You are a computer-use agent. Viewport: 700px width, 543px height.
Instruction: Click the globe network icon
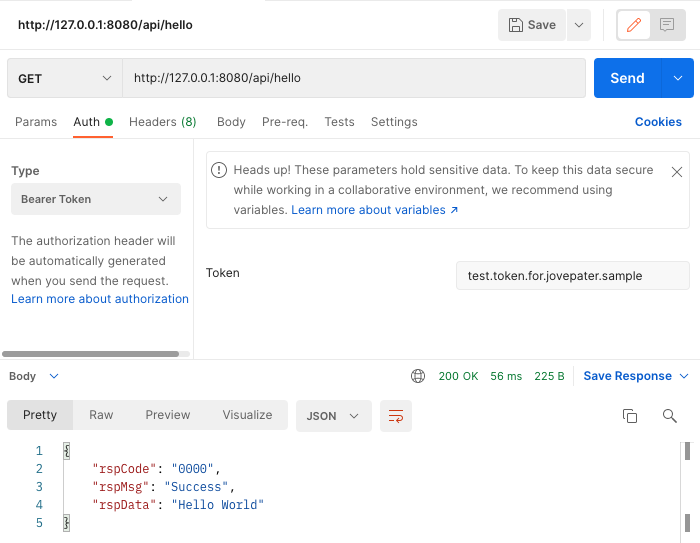(x=418, y=376)
